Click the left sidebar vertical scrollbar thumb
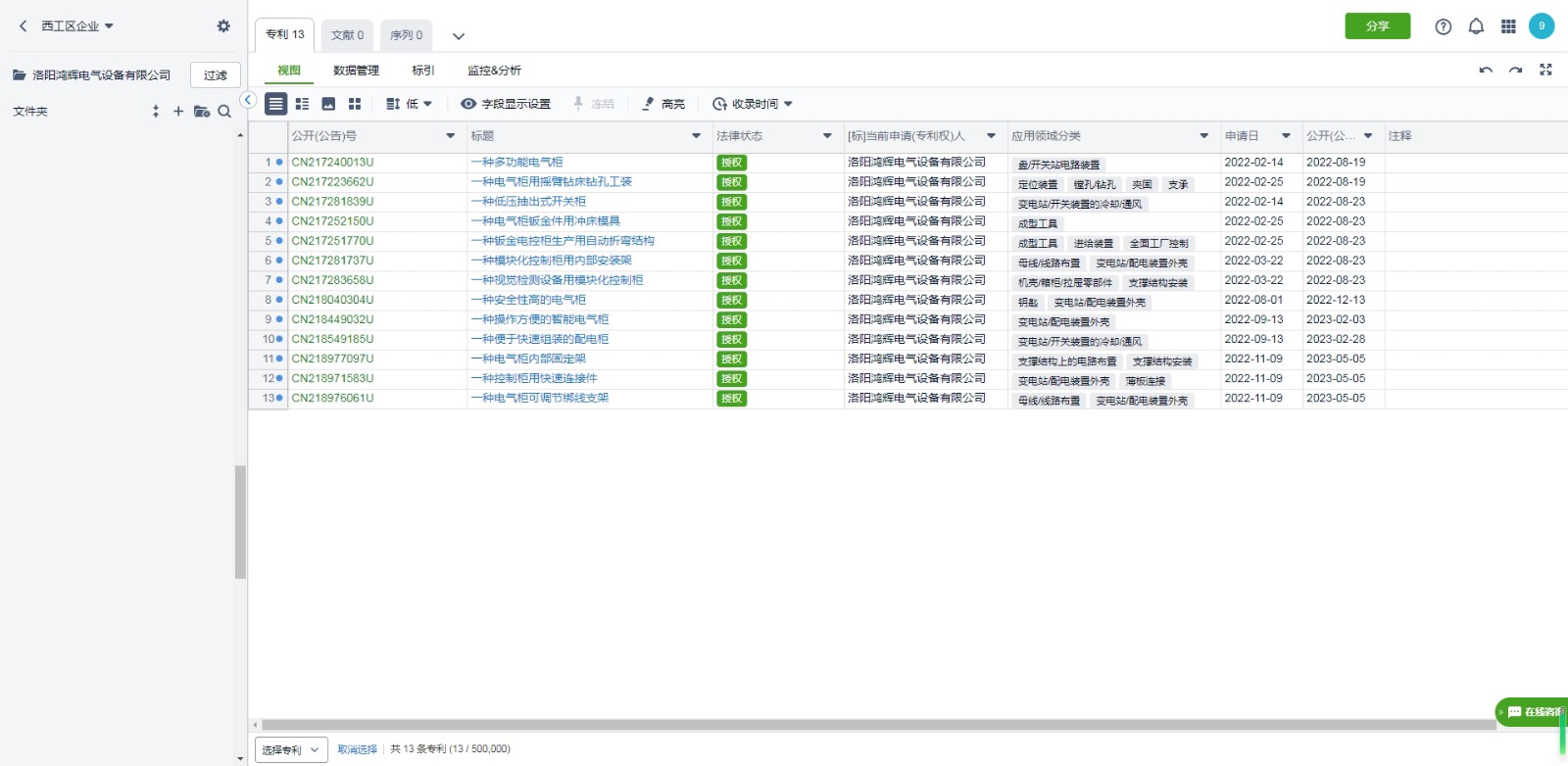Image resolution: width=1568 pixels, height=766 pixels. coord(240,522)
